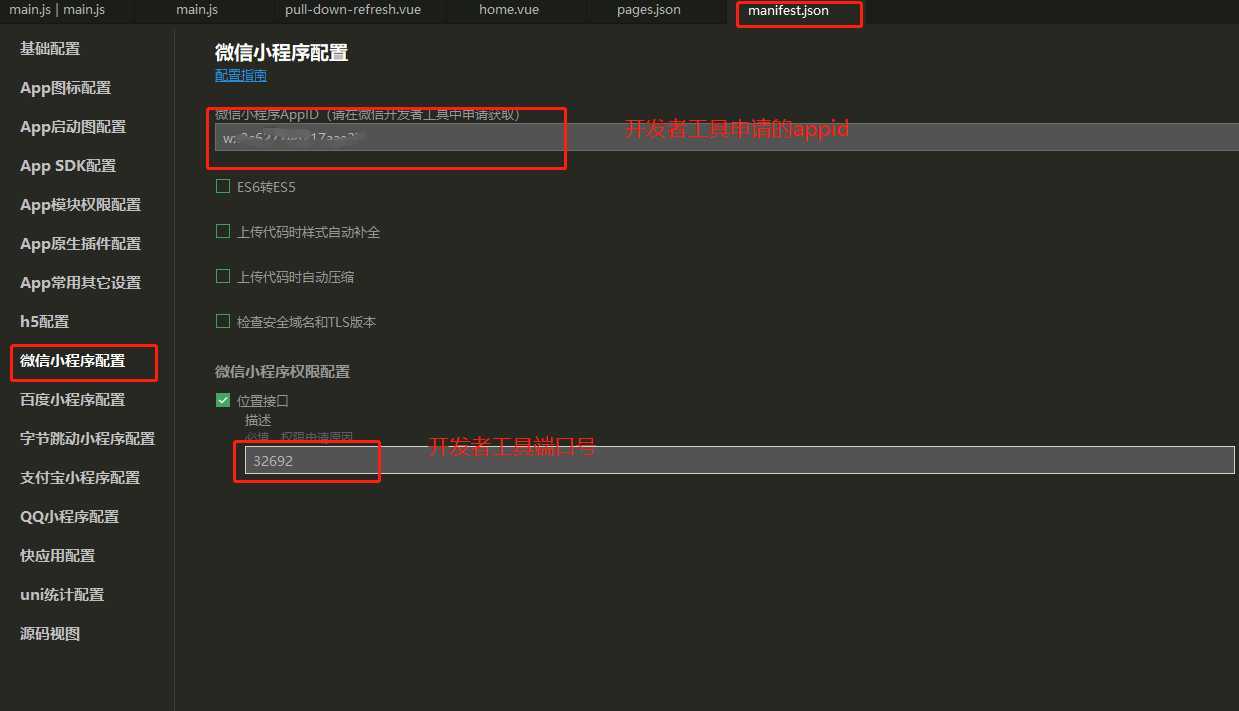Select QQ小程序配置 in sidebar
This screenshot has height=711, width=1239.
[69, 517]
